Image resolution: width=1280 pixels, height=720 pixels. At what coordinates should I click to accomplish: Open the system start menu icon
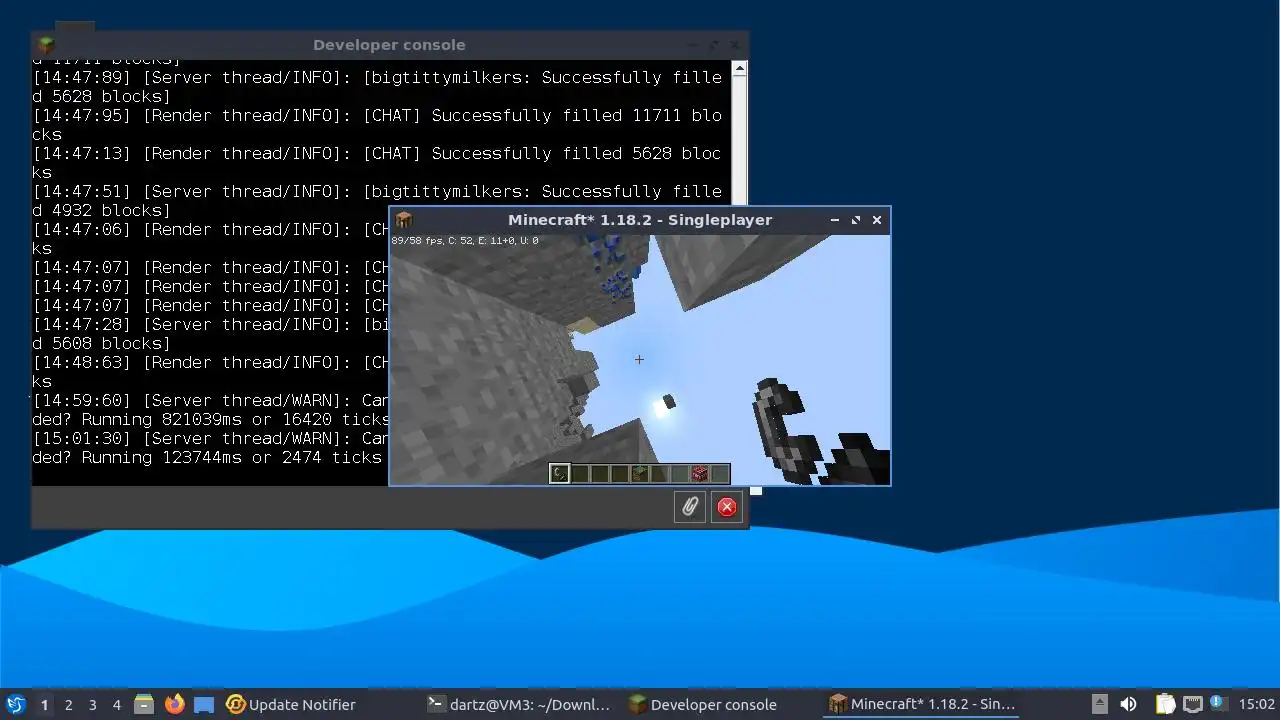tap(16, 704)
